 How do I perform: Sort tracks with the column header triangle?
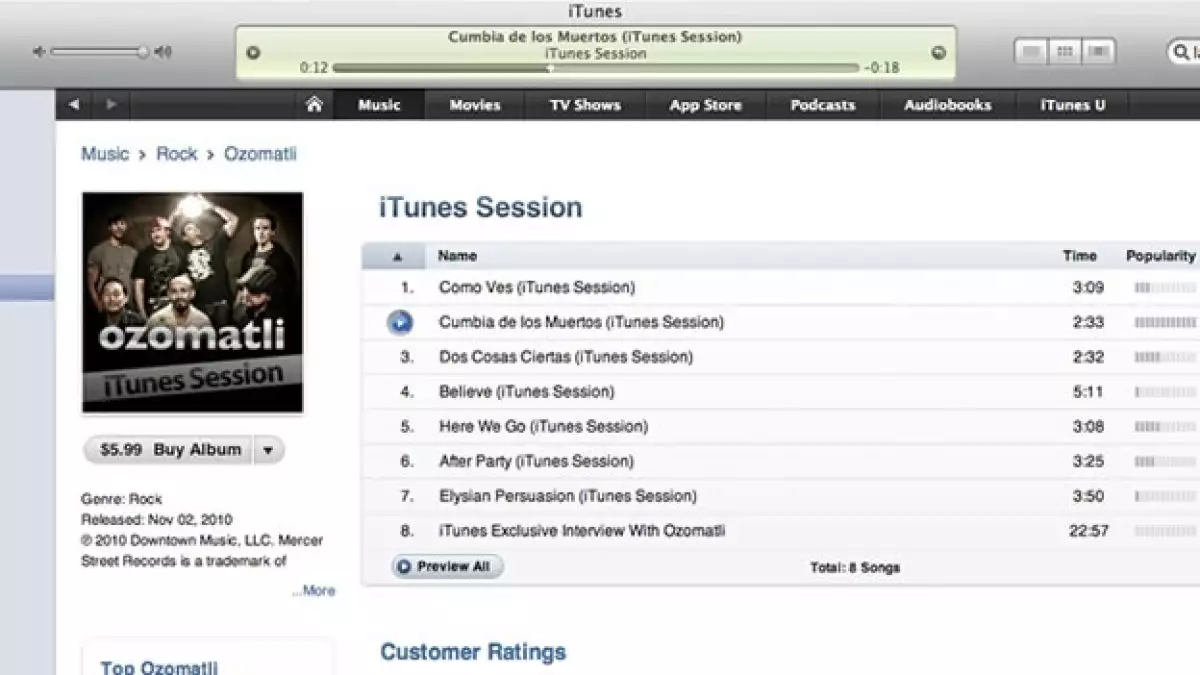point(397,256)
